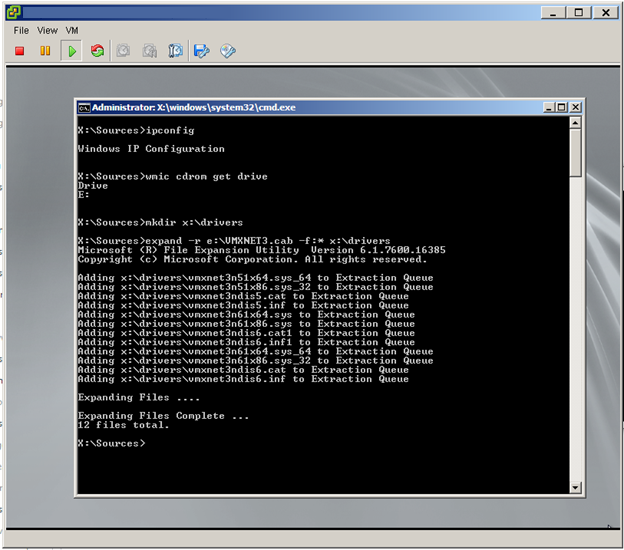Open the File menu
624x550 pixels.
[x=21, y=31]
